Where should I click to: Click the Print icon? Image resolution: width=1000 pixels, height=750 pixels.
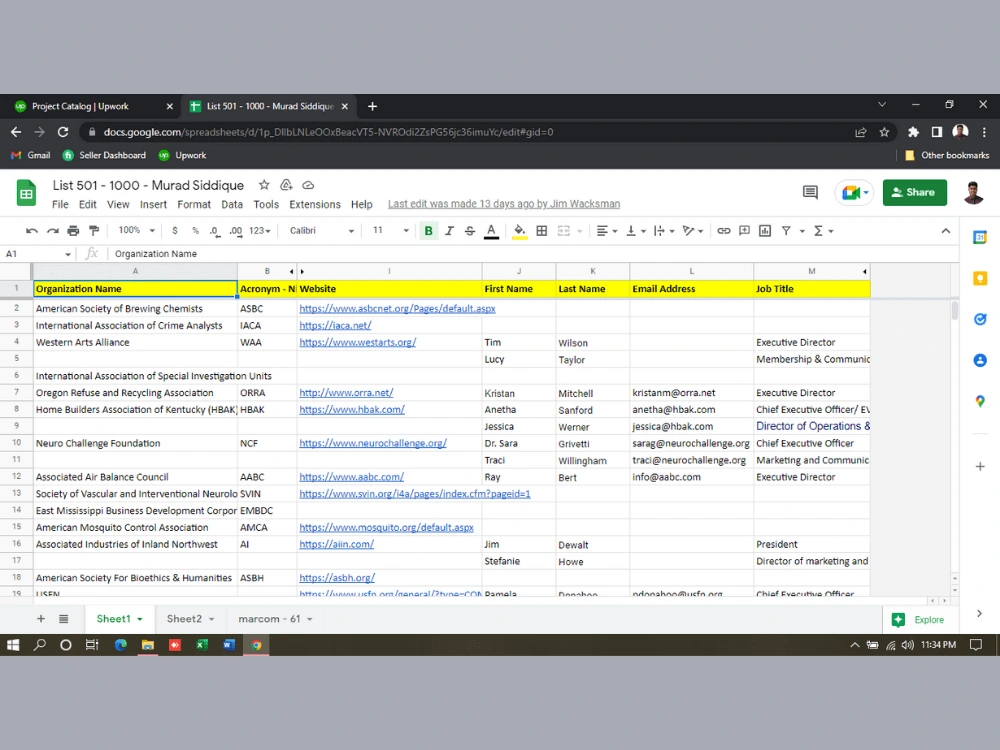(73, 231)
